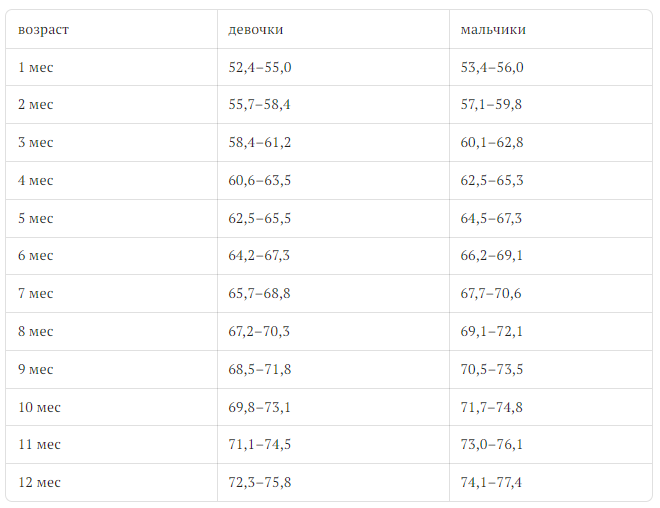
Task: Select the '10 мес' row label
Action: pos(39,407)
